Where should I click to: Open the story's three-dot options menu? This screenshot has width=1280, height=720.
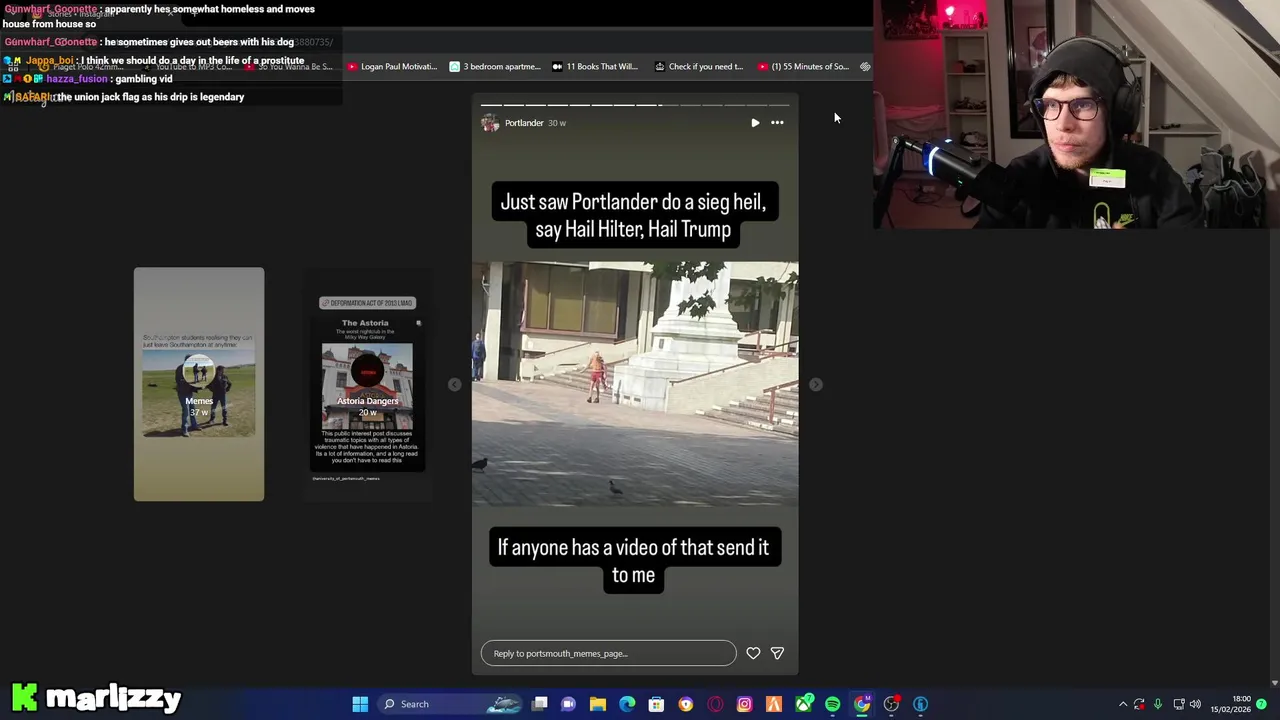[777, 123]
